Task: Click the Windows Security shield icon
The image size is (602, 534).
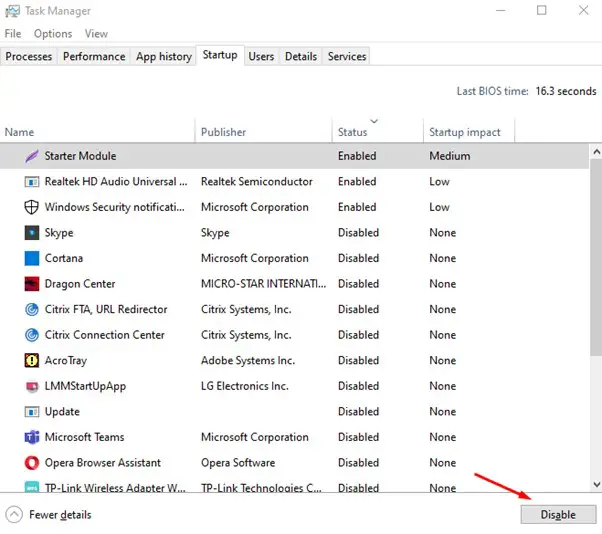Action: [31, 207]
